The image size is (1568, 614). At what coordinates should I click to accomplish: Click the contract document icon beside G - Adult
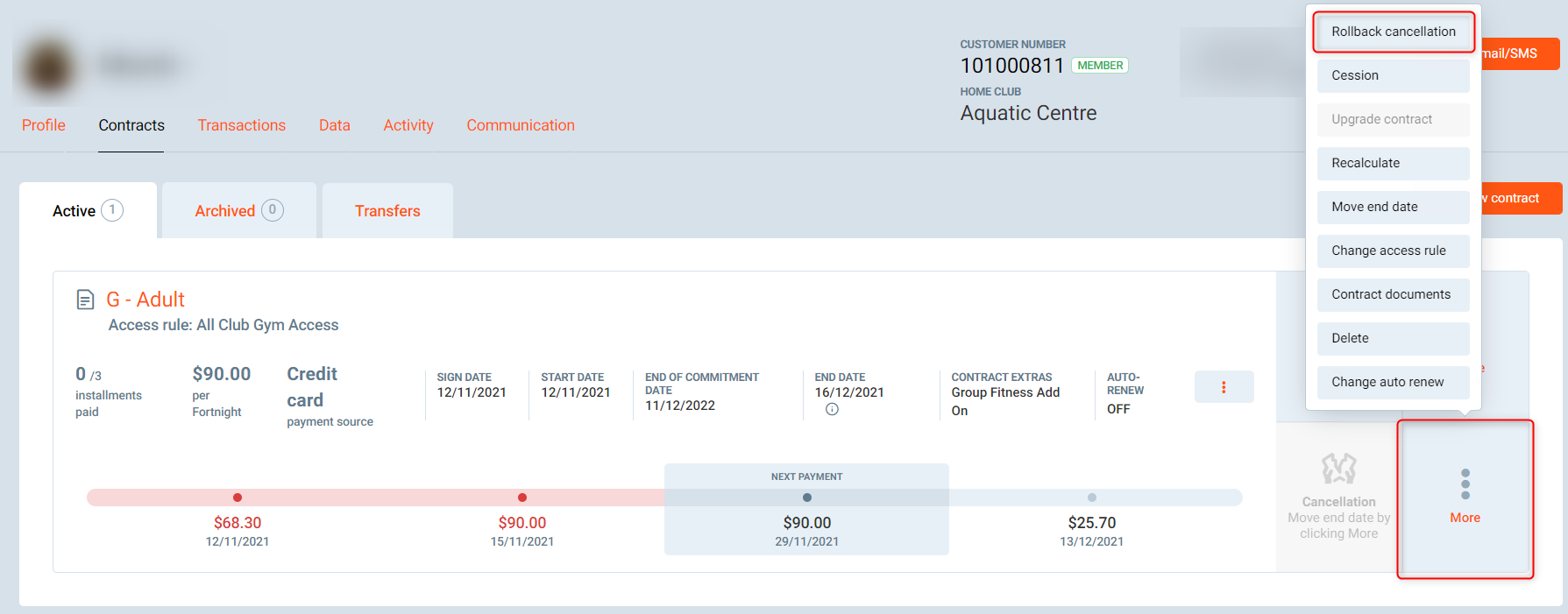point(85,300)
